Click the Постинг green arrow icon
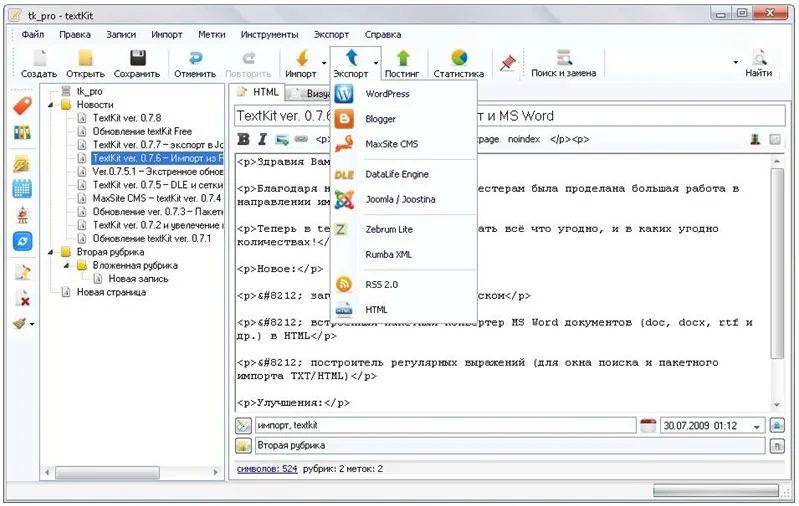This screenshot has width=799, height=506. 402,58
